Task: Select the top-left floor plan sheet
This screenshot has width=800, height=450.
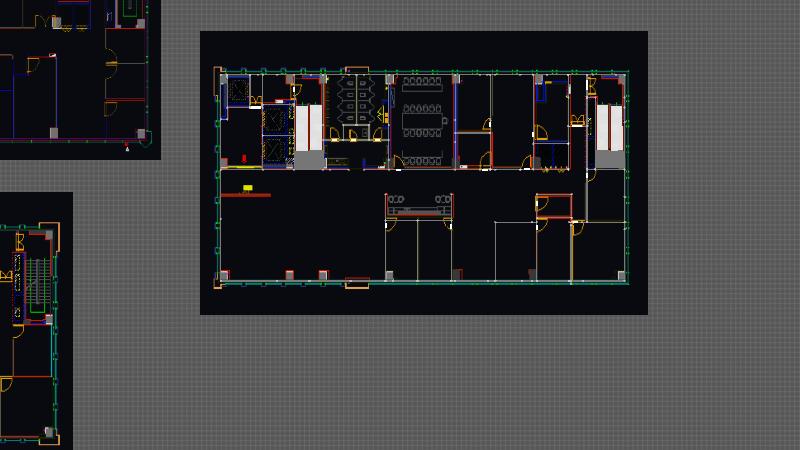Action: (x=75, y=75)
